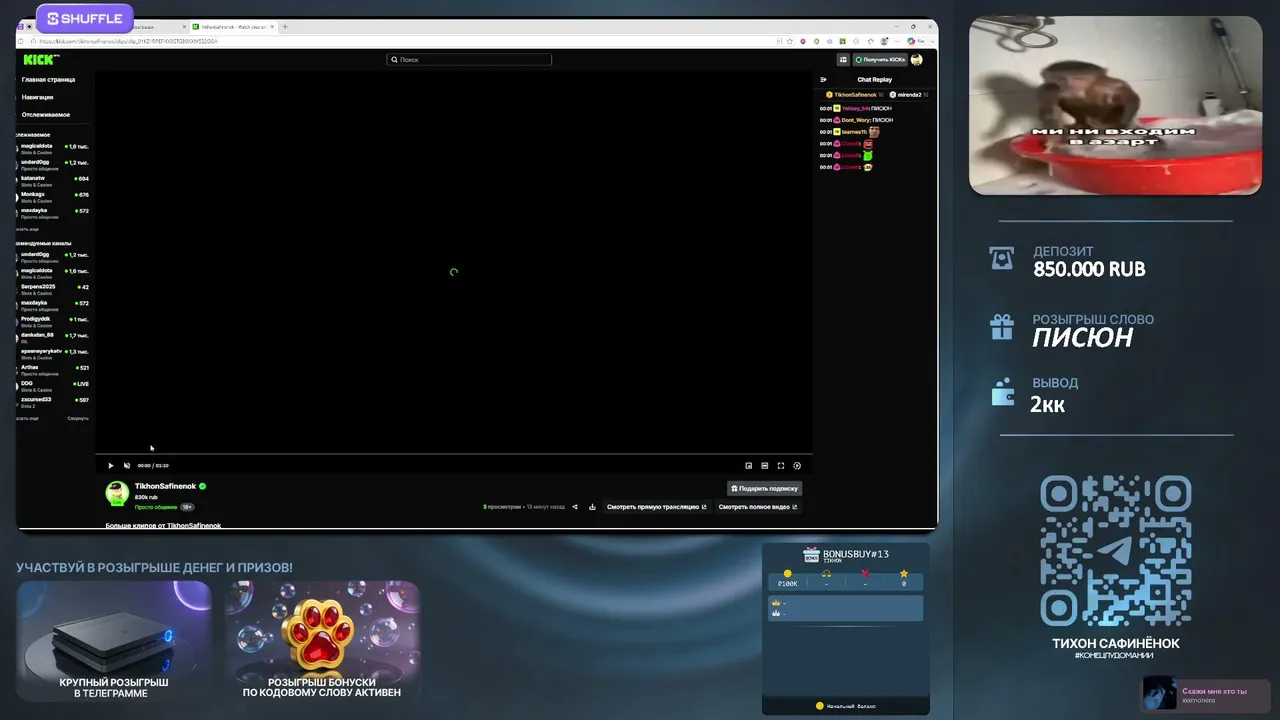Open a new browser tab

tap(285, 27)
